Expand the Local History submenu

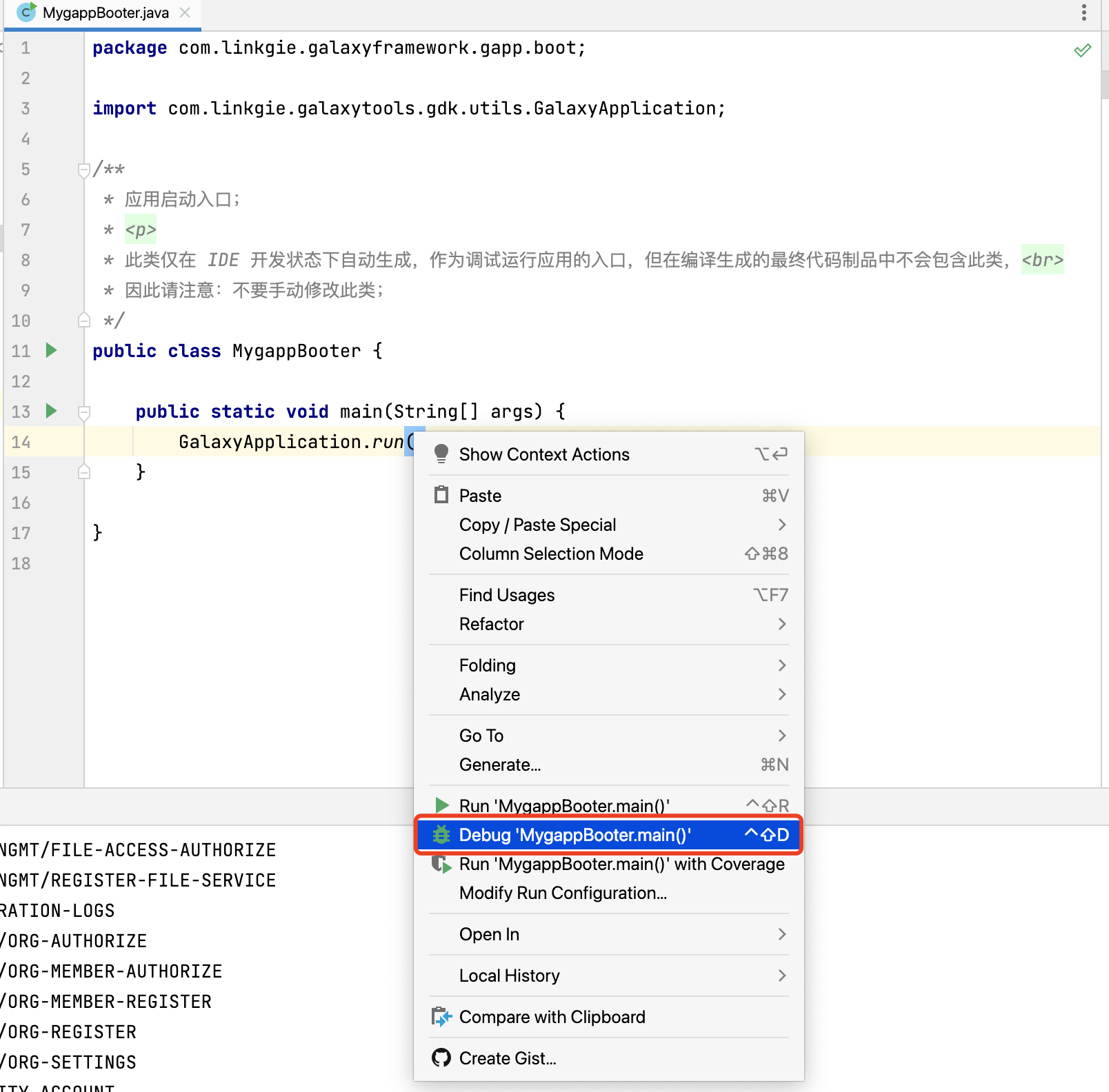tap(609, 975)
